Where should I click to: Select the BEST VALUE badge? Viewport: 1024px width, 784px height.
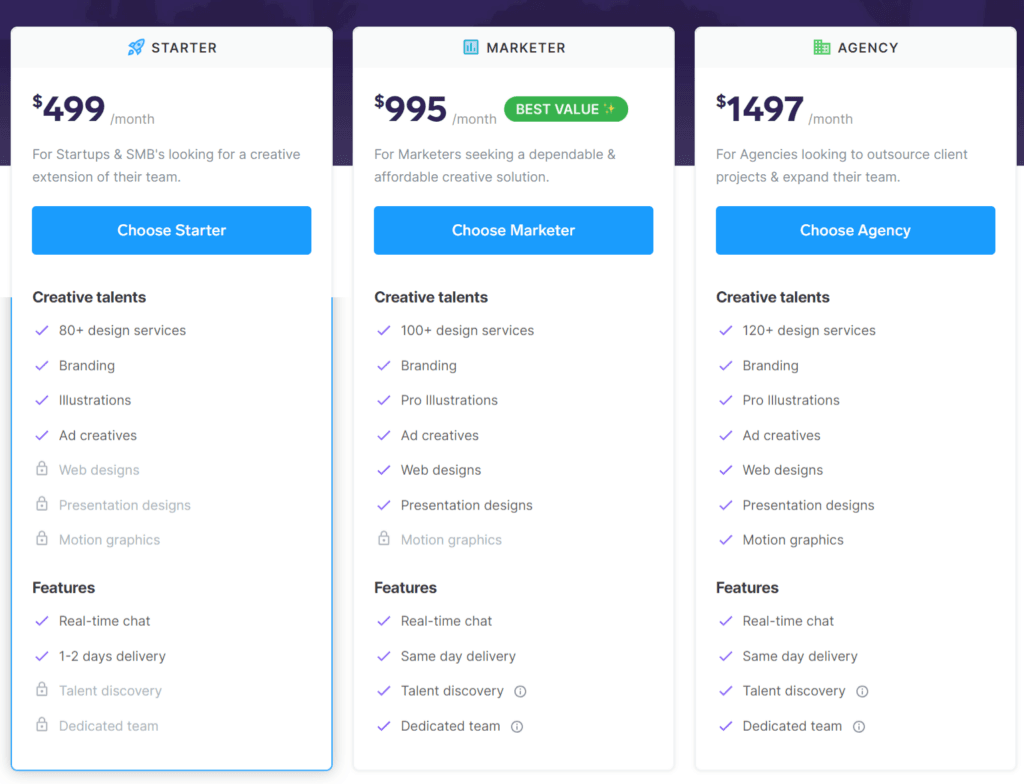click(x=566, y=109)
